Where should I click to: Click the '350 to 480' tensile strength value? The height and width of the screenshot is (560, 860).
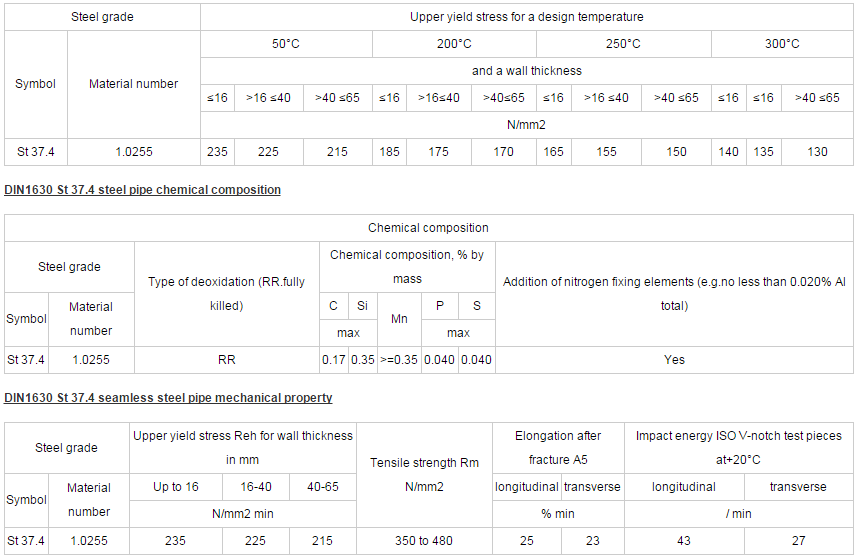[424, 541]
